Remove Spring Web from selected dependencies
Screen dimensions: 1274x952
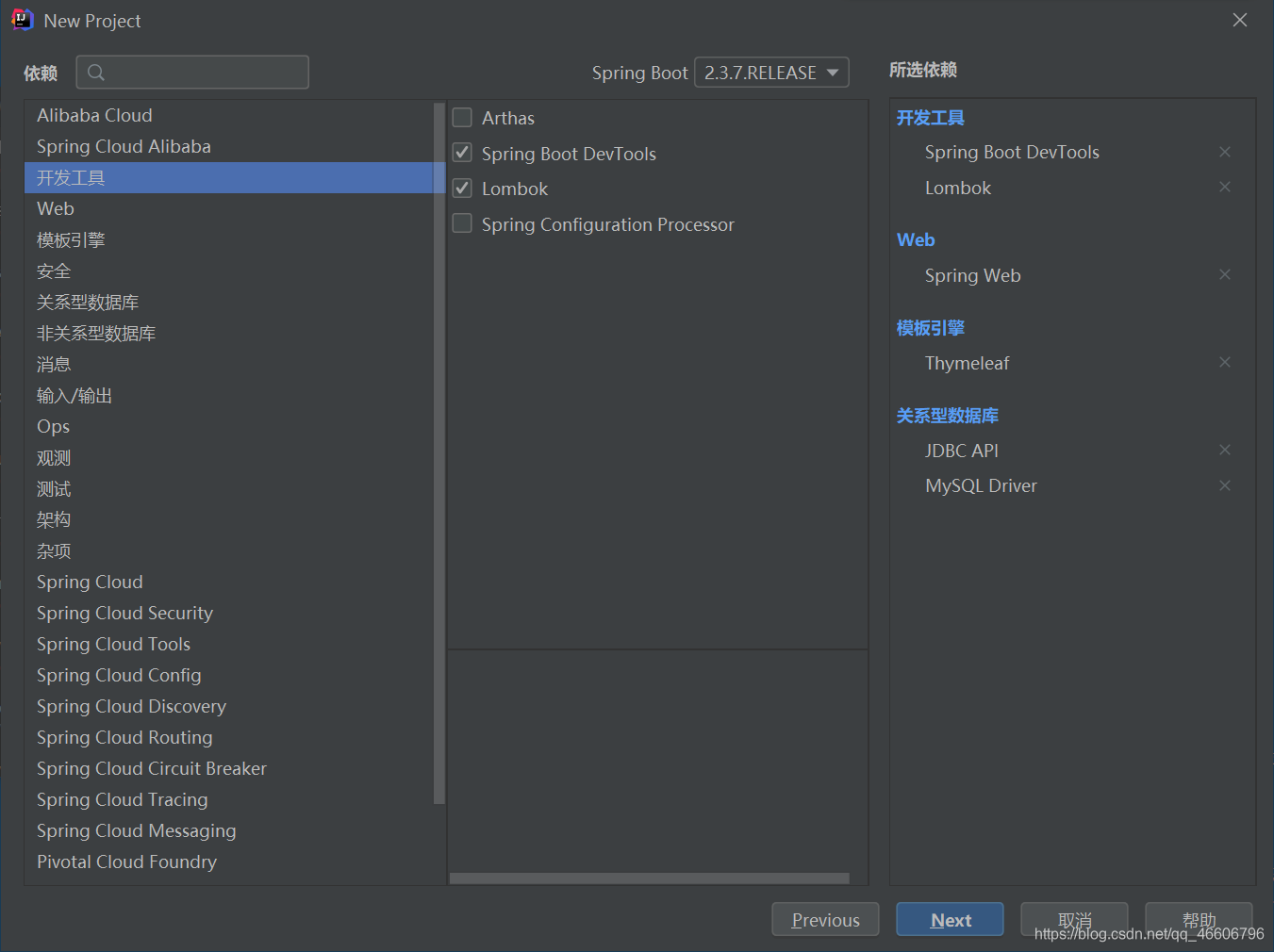pos(1224,274)
